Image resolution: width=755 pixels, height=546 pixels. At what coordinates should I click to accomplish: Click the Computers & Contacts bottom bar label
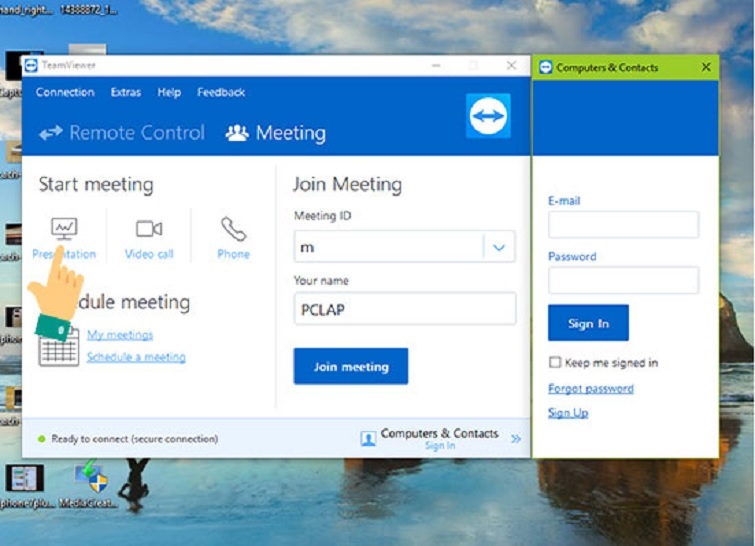click(x=440, y=433)
